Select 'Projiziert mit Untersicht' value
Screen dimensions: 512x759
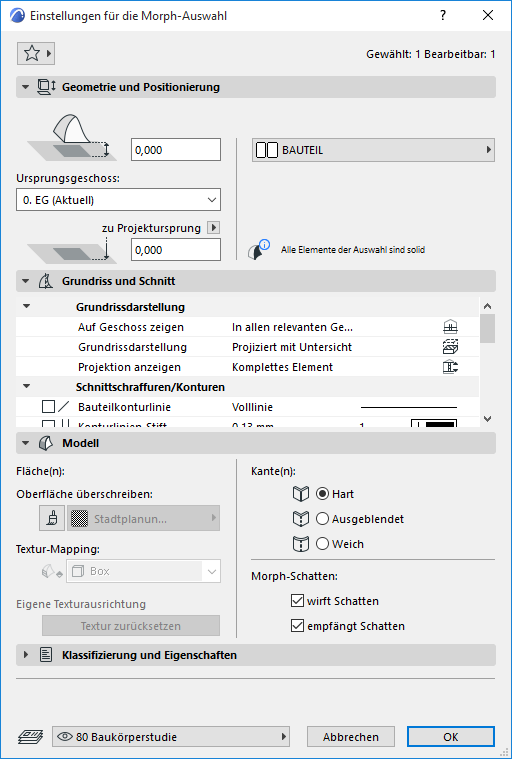pos(292,347)
